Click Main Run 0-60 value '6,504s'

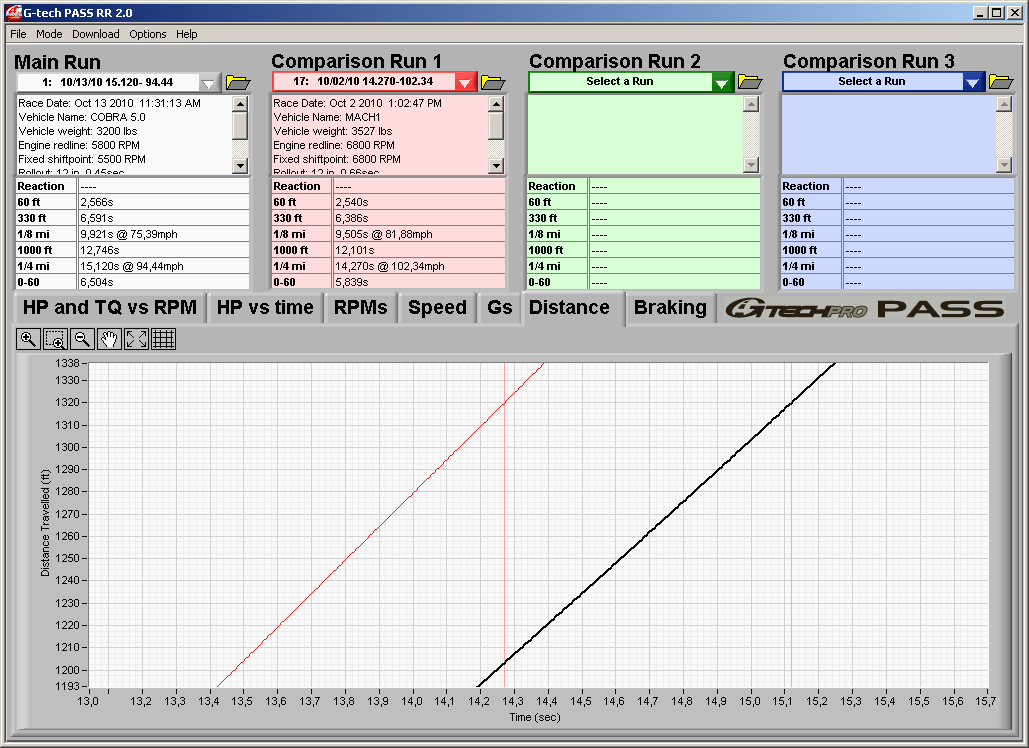pos(97,282)
